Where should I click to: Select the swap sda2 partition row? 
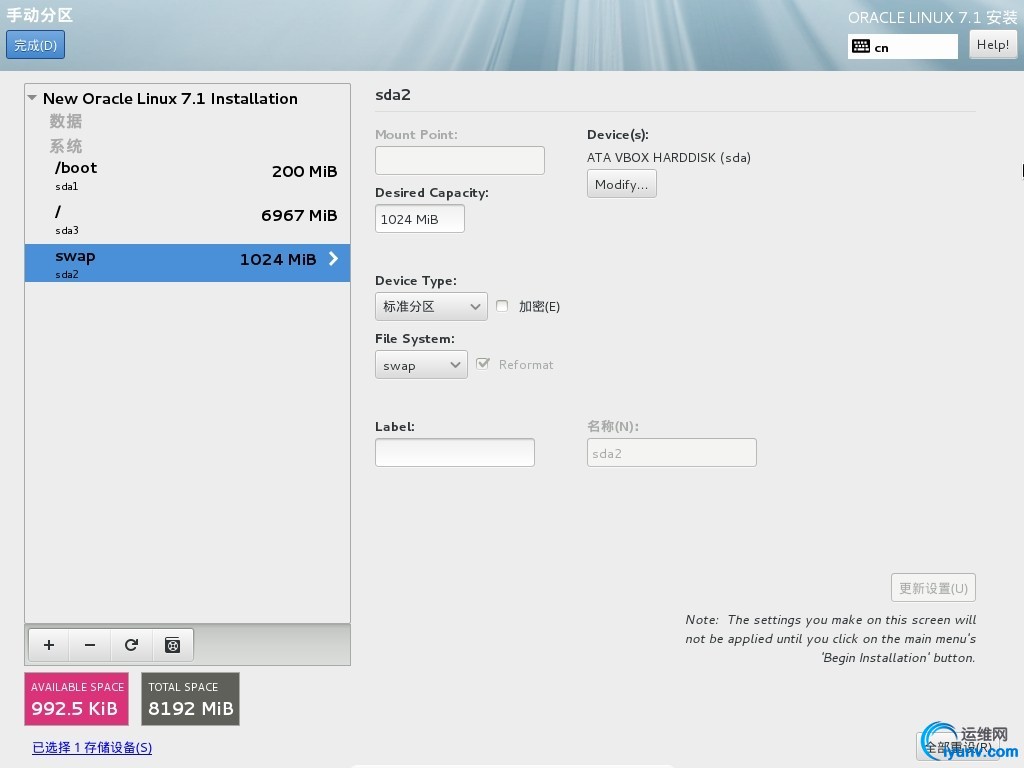click(187, 263)
